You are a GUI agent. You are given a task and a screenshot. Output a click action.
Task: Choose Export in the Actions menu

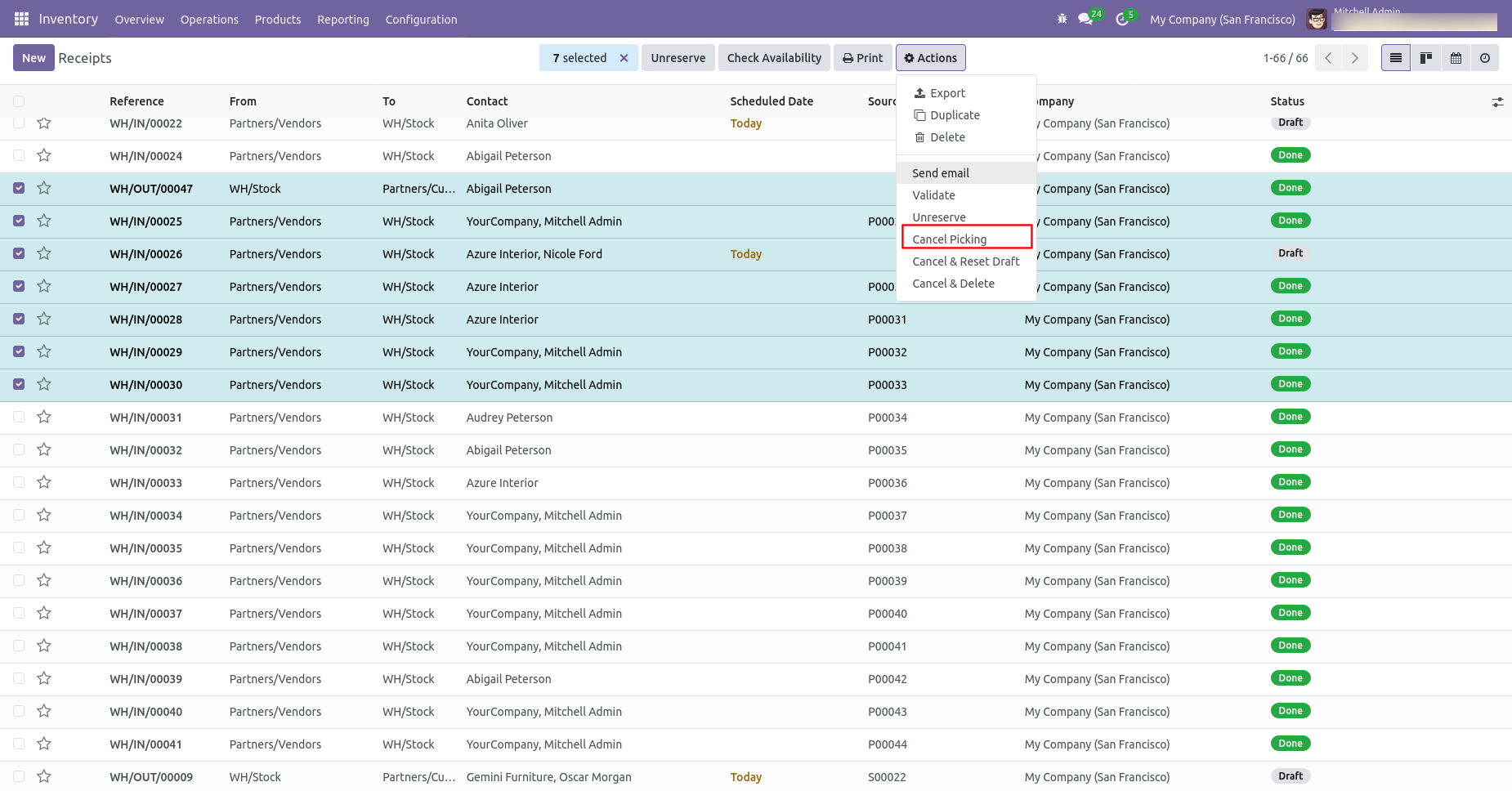(966, 93)
